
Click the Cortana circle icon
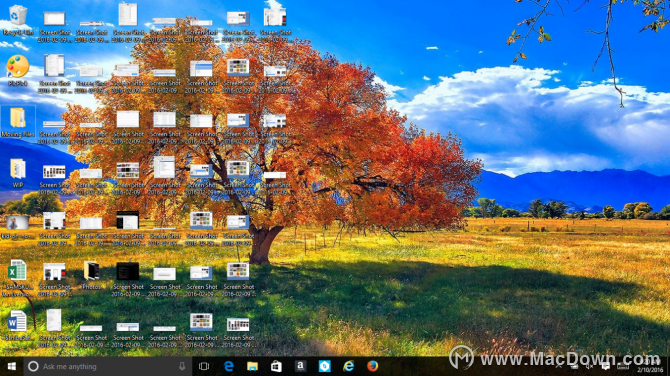(x=33, y=366)
